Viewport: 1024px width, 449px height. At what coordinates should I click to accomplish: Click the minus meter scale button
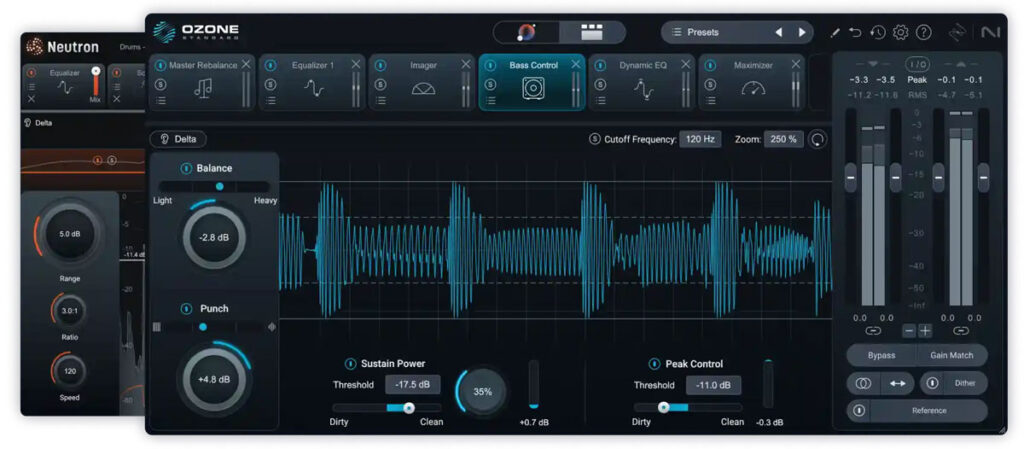point(909,331)
